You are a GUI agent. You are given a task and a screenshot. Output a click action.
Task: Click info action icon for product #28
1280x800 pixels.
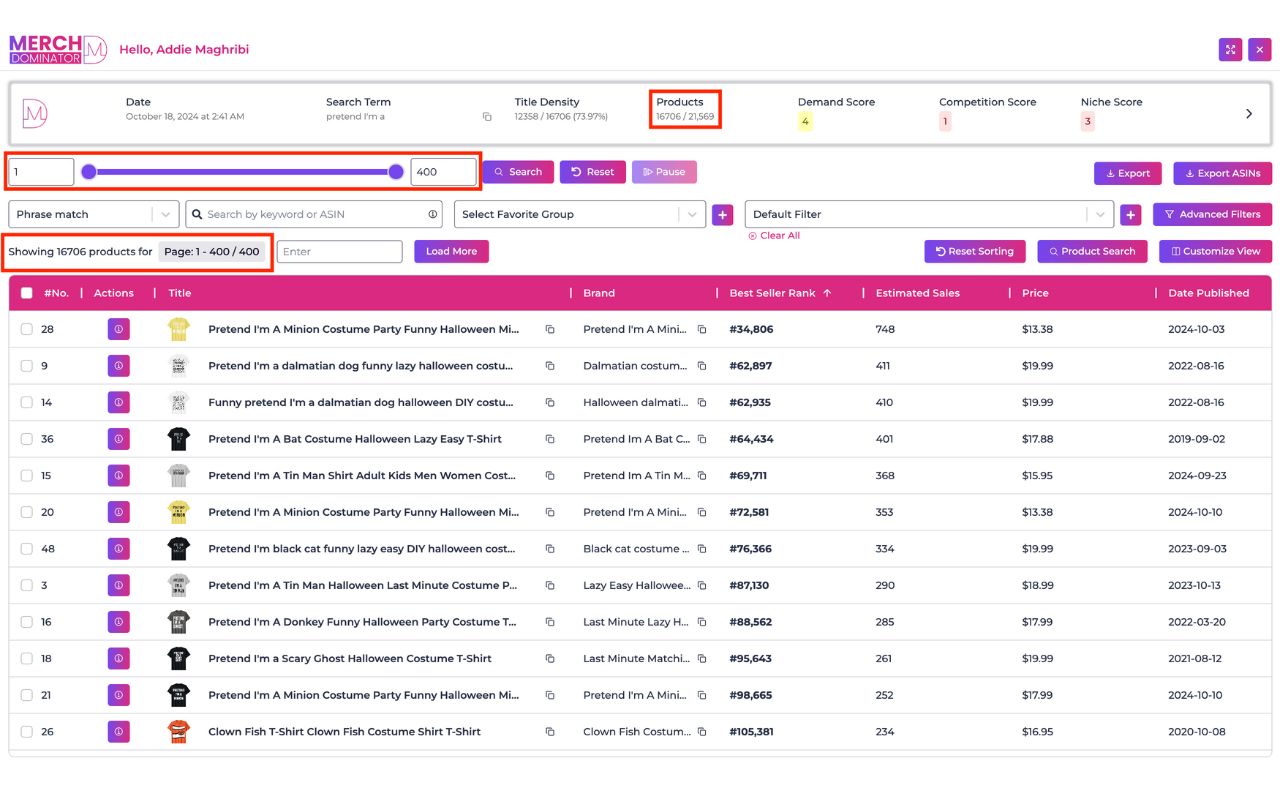tap(118, 329)
